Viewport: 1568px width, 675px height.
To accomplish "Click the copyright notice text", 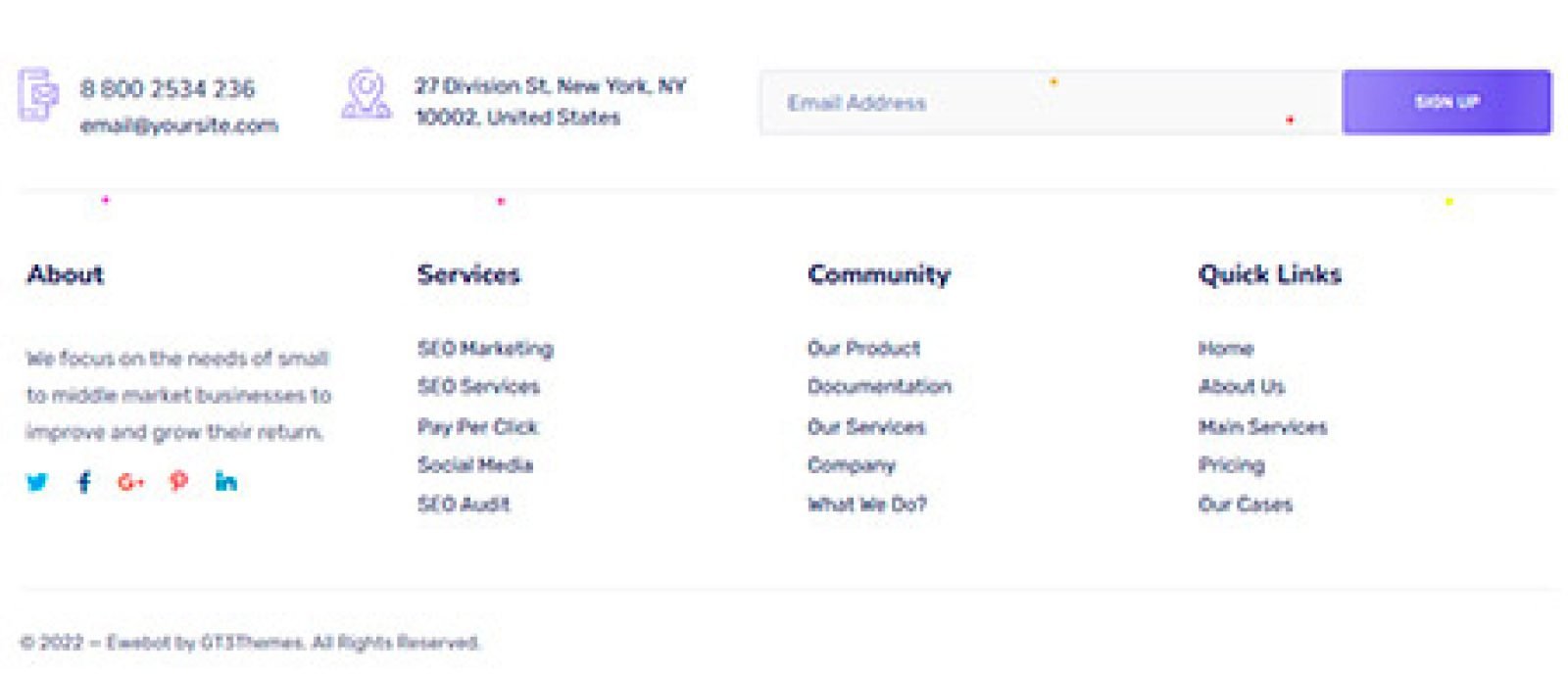I will (x=250, y=643).
